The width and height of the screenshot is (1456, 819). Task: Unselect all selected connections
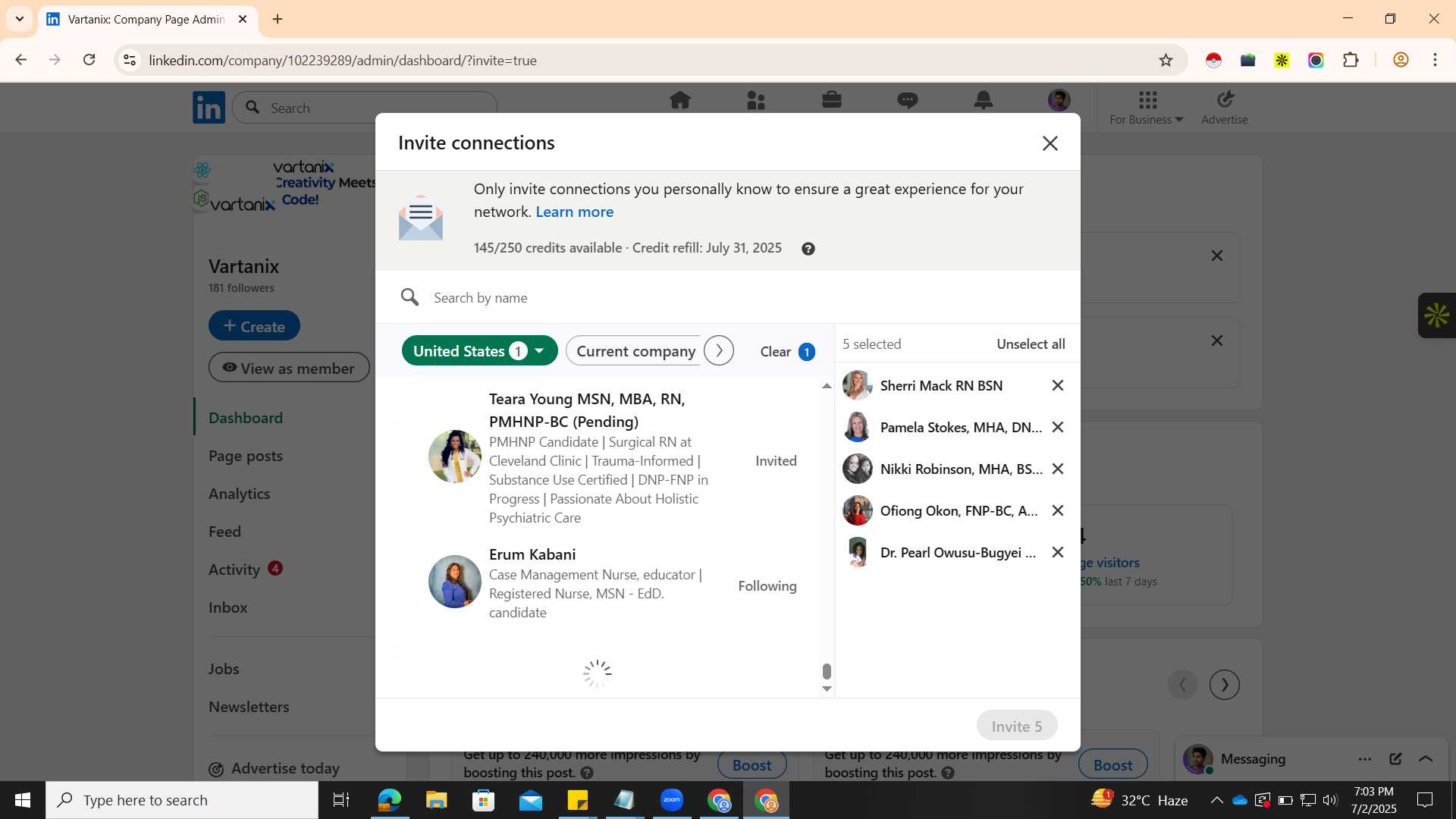click(x=1031, y=344)
